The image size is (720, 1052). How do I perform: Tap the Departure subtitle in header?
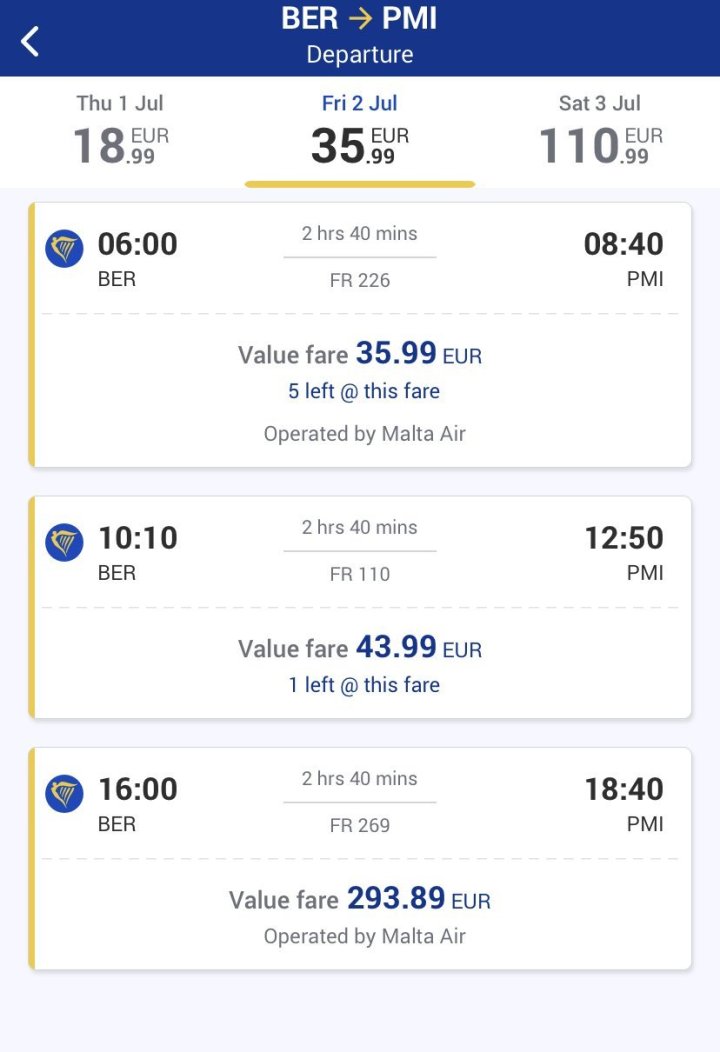360,55
